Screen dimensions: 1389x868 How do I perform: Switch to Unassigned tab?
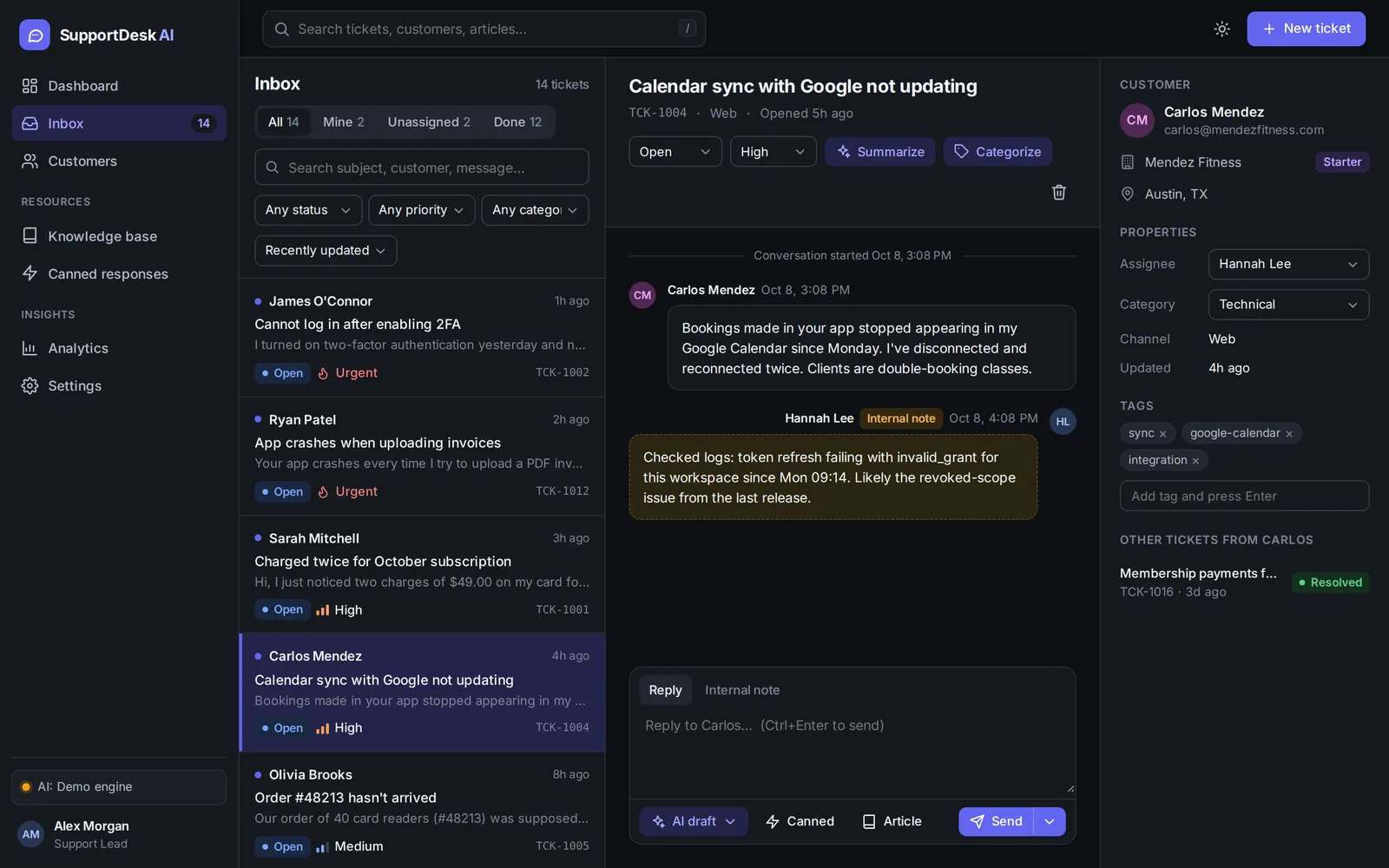(429, 122)
